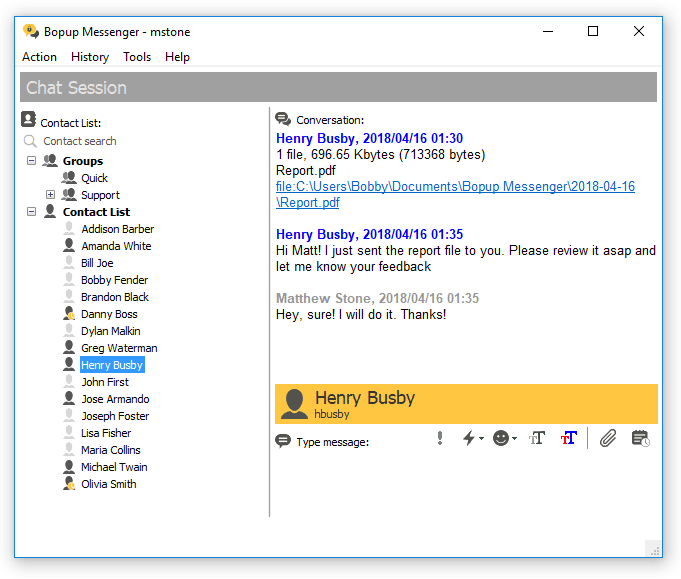Image resolution: width=681 pixels, height=579 pixels.
Task: Select contact Lisa Fisher
Action: click(x=106, y=433)
